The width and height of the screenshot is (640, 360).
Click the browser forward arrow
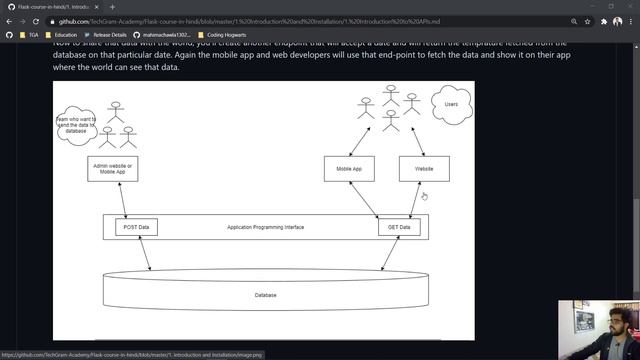(x=22, y=22)
